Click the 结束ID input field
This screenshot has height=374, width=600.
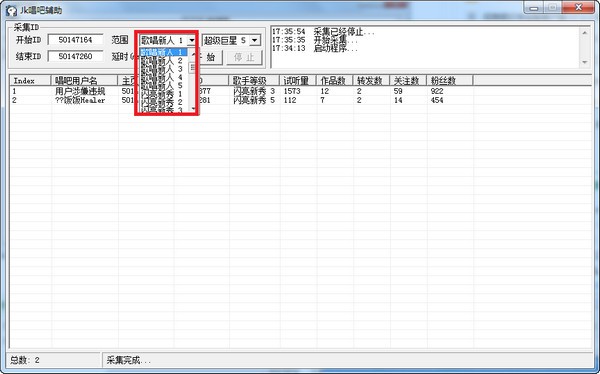(75, 56)
